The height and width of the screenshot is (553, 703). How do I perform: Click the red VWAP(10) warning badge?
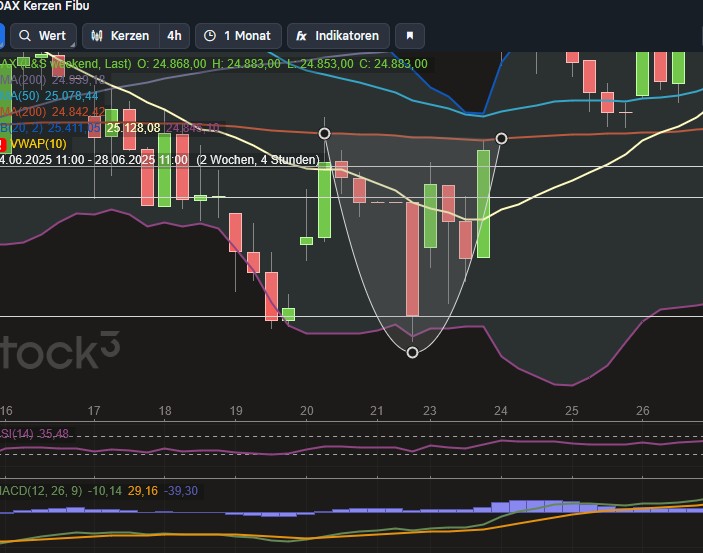pyautogui.click(x=4, y=144)
